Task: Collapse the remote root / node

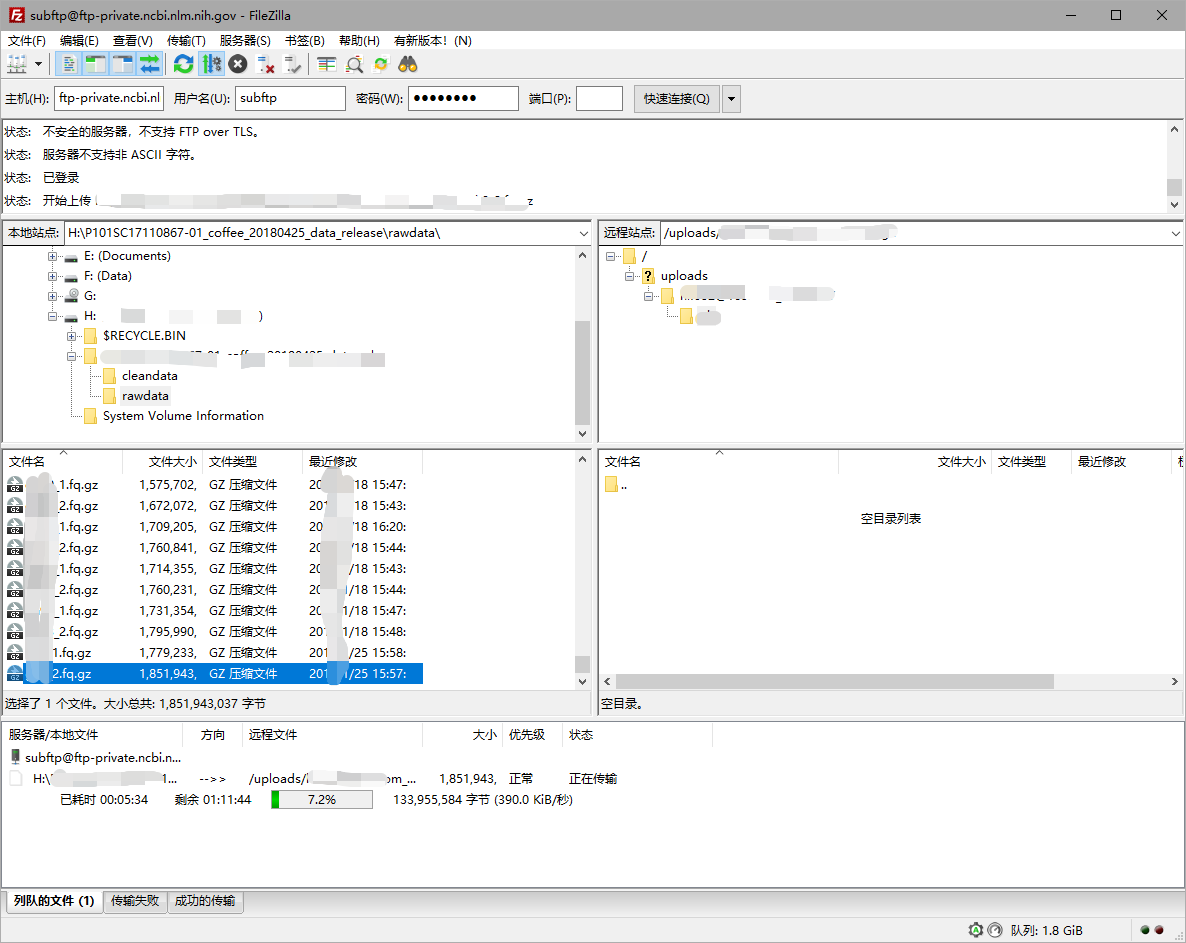Action: click(610, 256)
